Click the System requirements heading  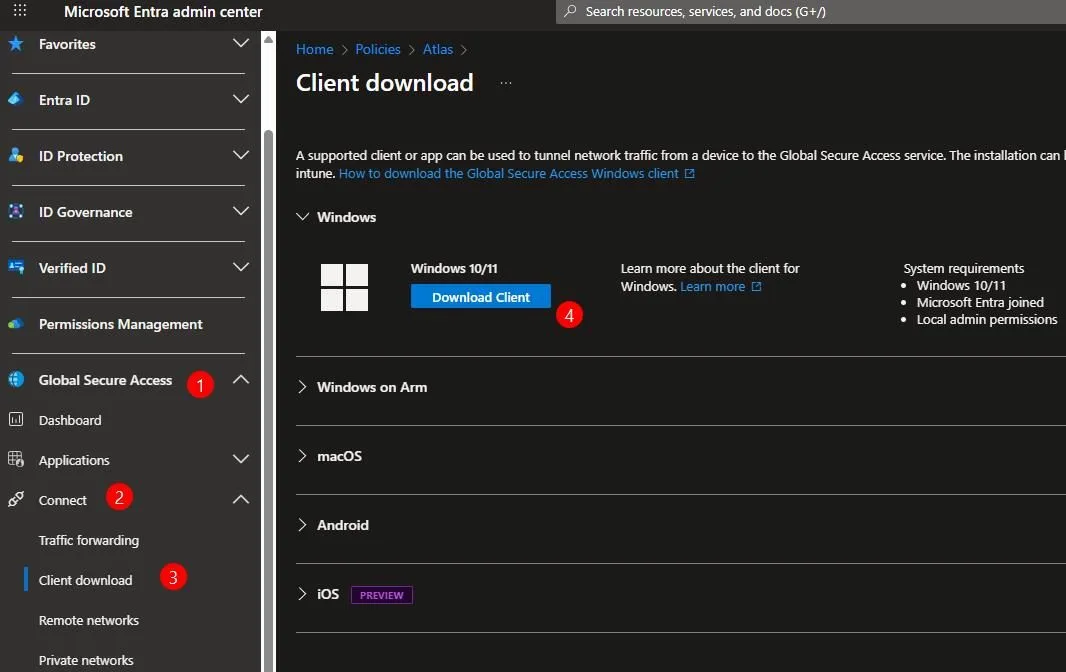click(963, 269)
